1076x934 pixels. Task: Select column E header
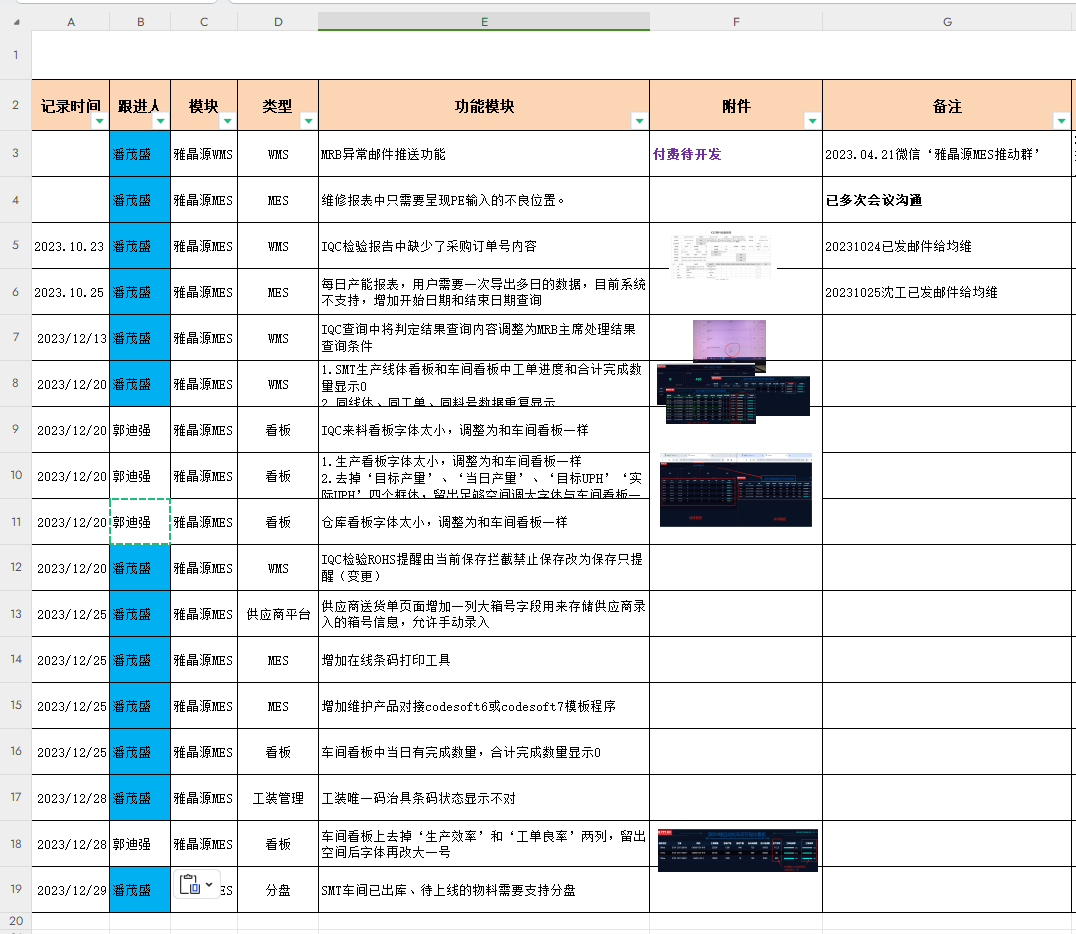pos(484,21)
